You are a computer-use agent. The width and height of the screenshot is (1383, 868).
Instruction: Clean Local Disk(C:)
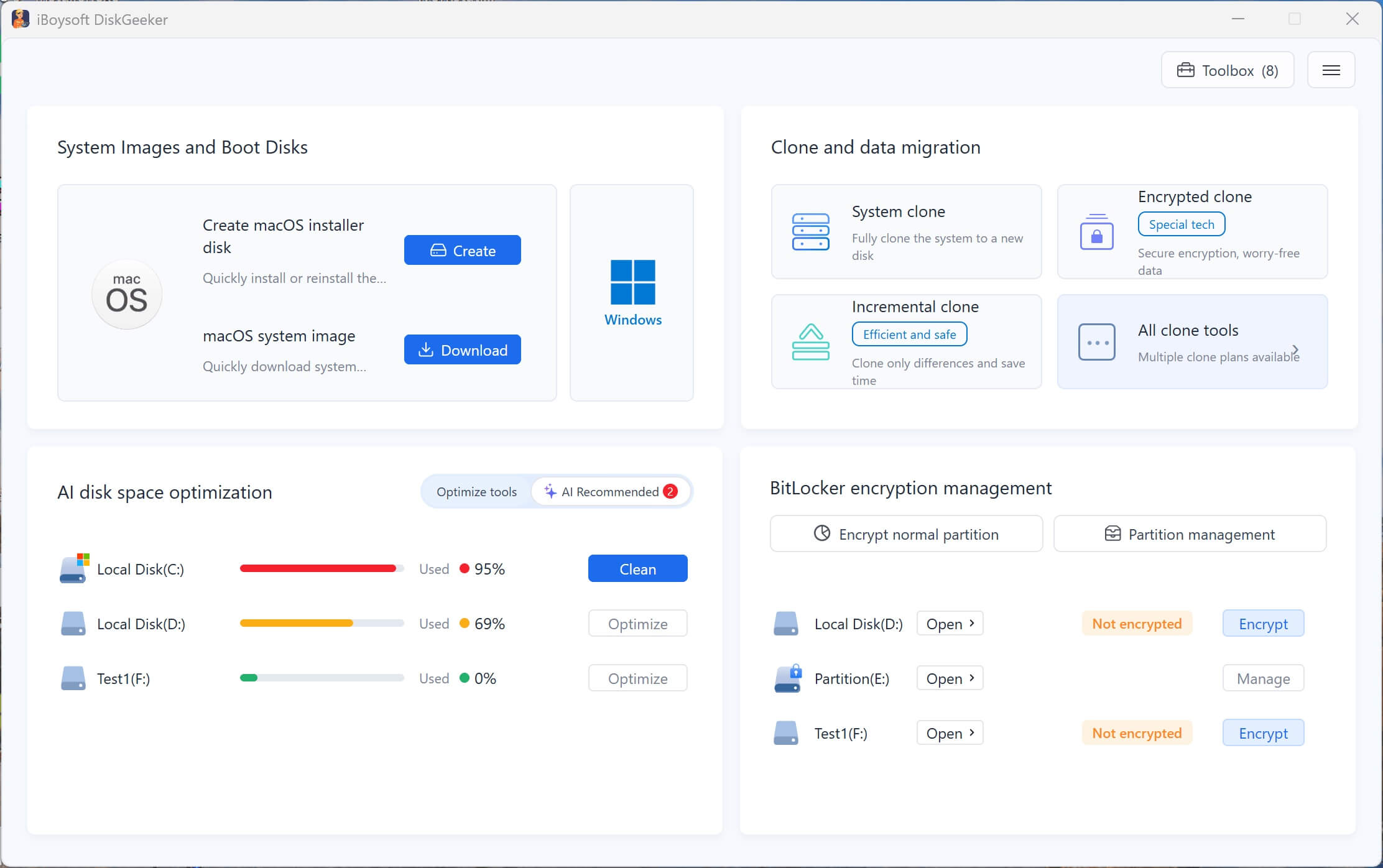click(637, 568)
